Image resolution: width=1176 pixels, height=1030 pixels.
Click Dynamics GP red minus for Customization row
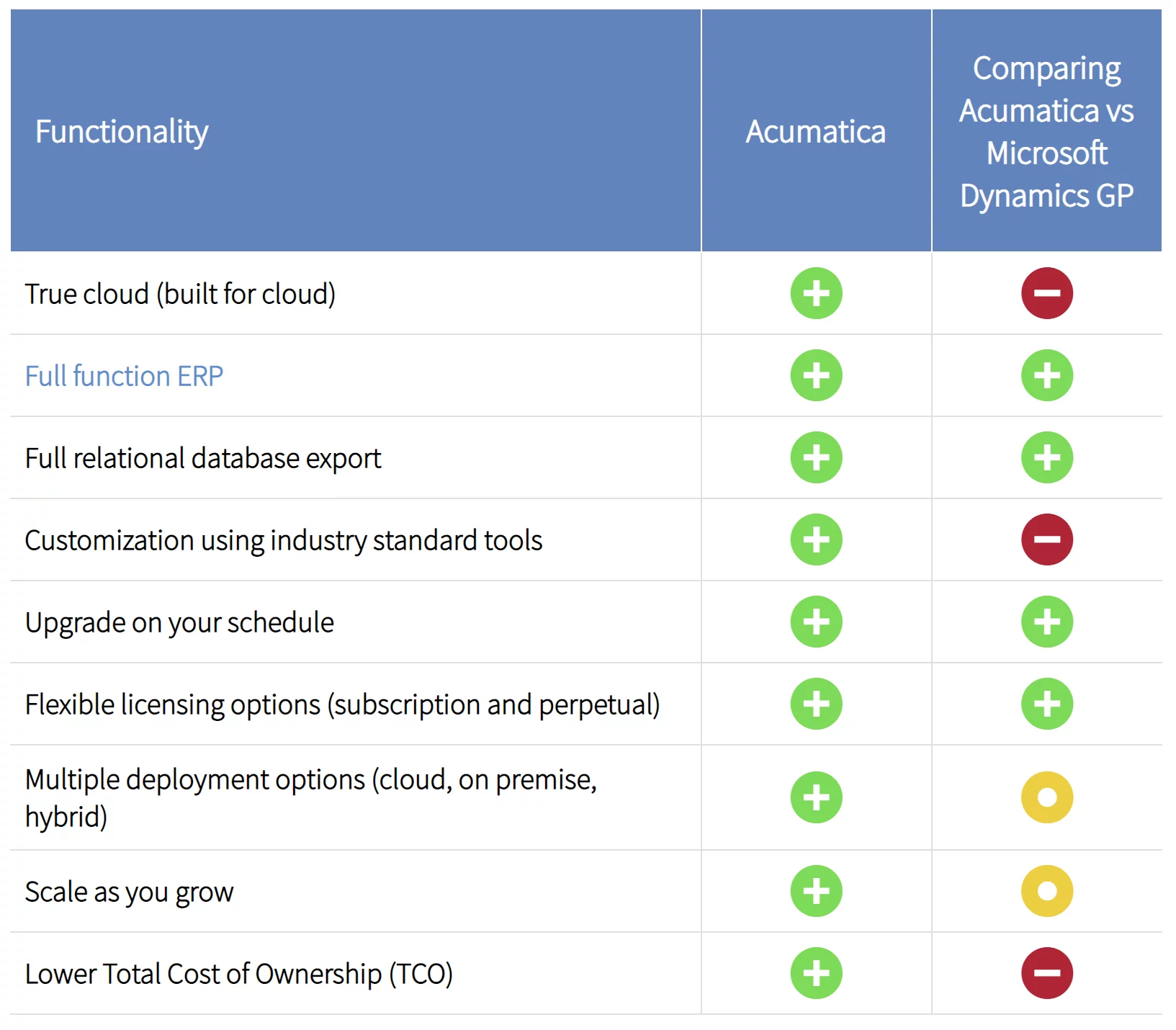pos(1046,539)
